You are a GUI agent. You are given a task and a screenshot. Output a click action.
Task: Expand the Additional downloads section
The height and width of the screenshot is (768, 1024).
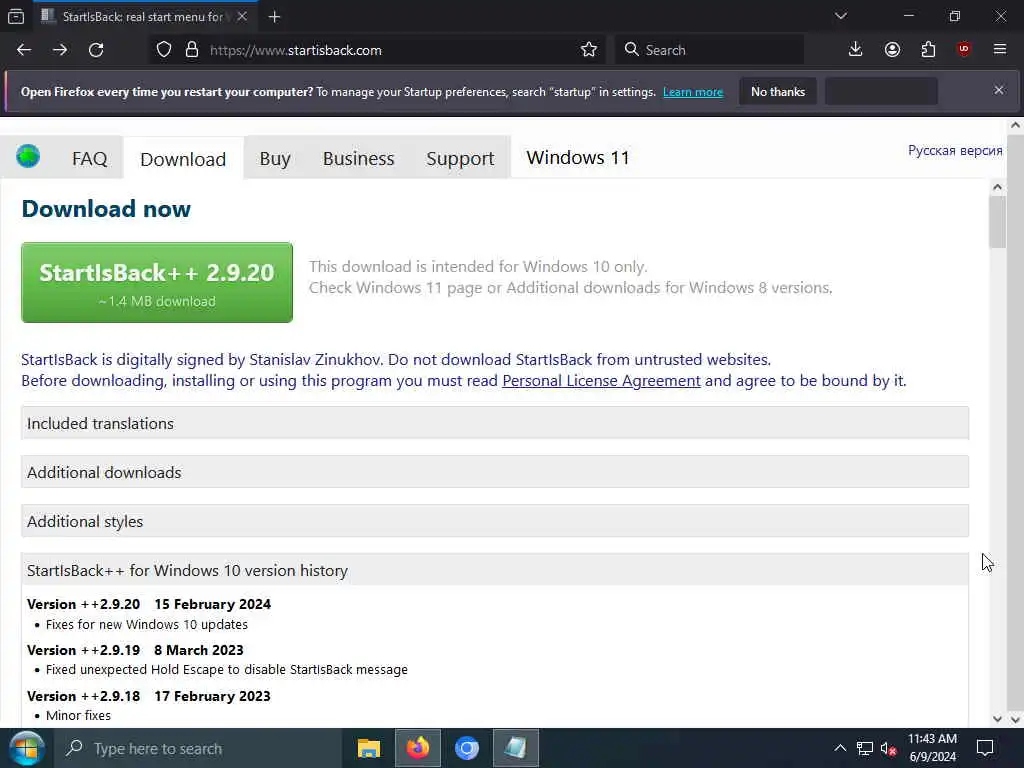pyautogui.click(x=494, y=472)
